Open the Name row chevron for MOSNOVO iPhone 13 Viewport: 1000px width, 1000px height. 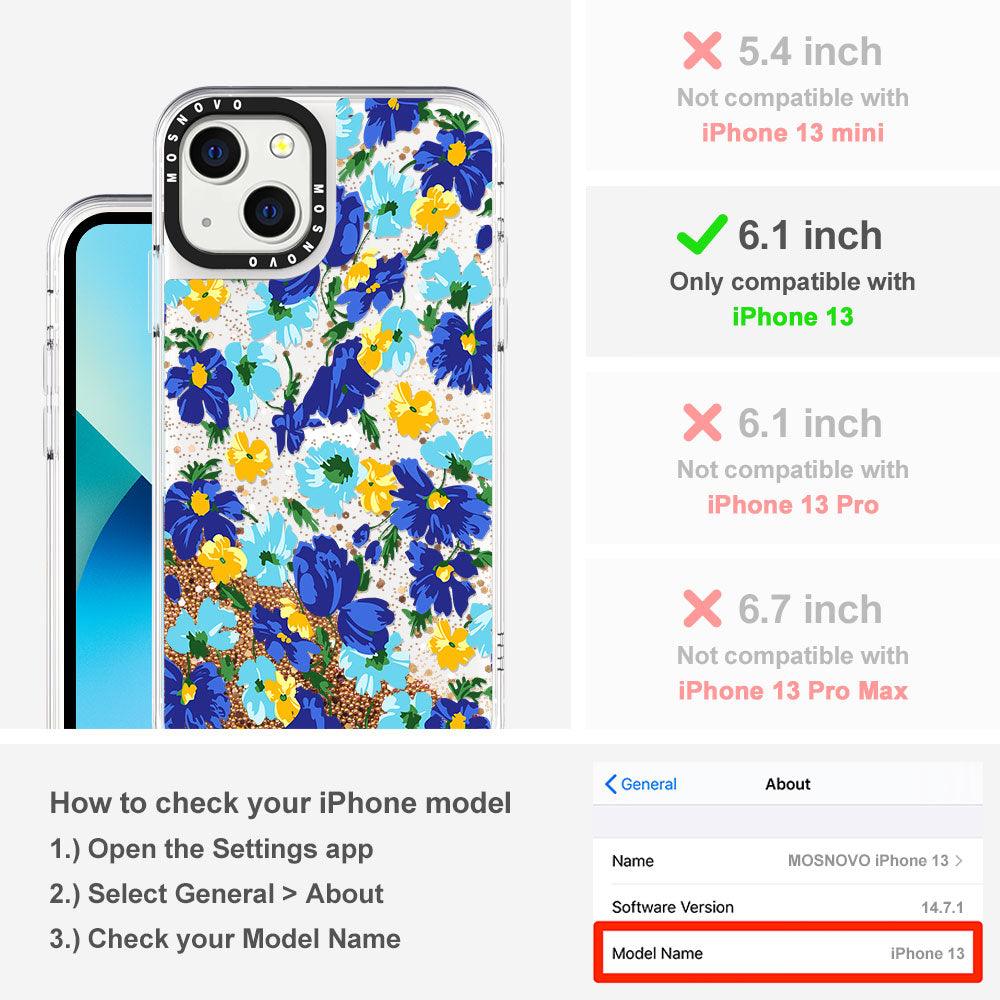pyautogui.click(x=959, y=860)
